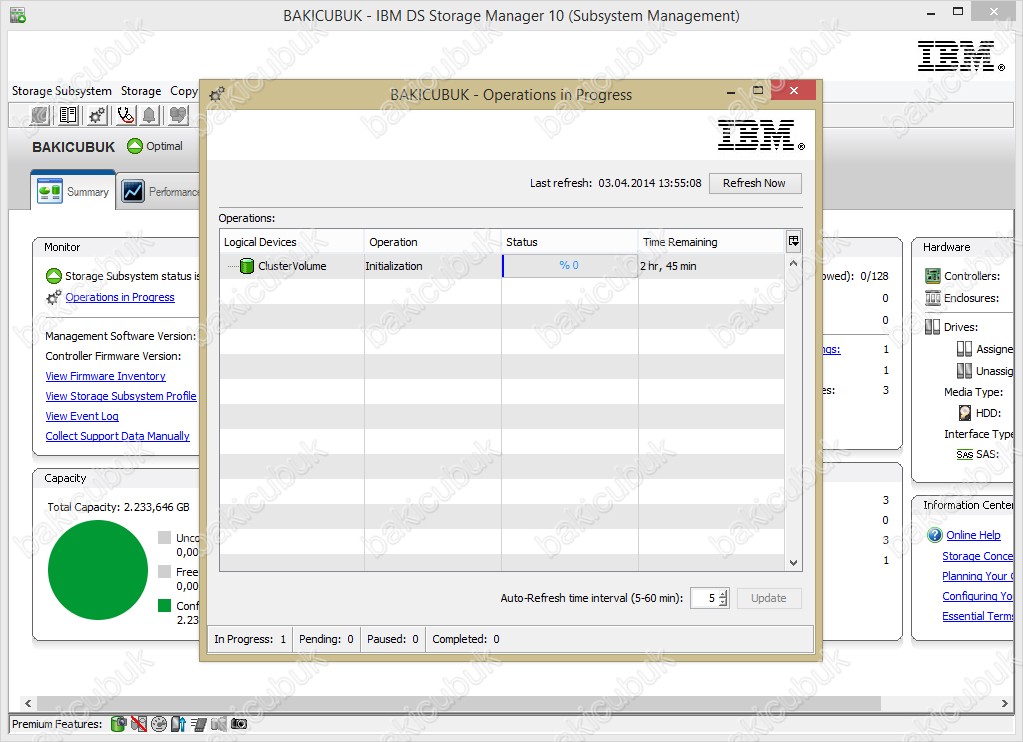Open View Firmware Inventory link
Image resolution: width=1023 pixels, height=742 pixels.
point(105,377)
